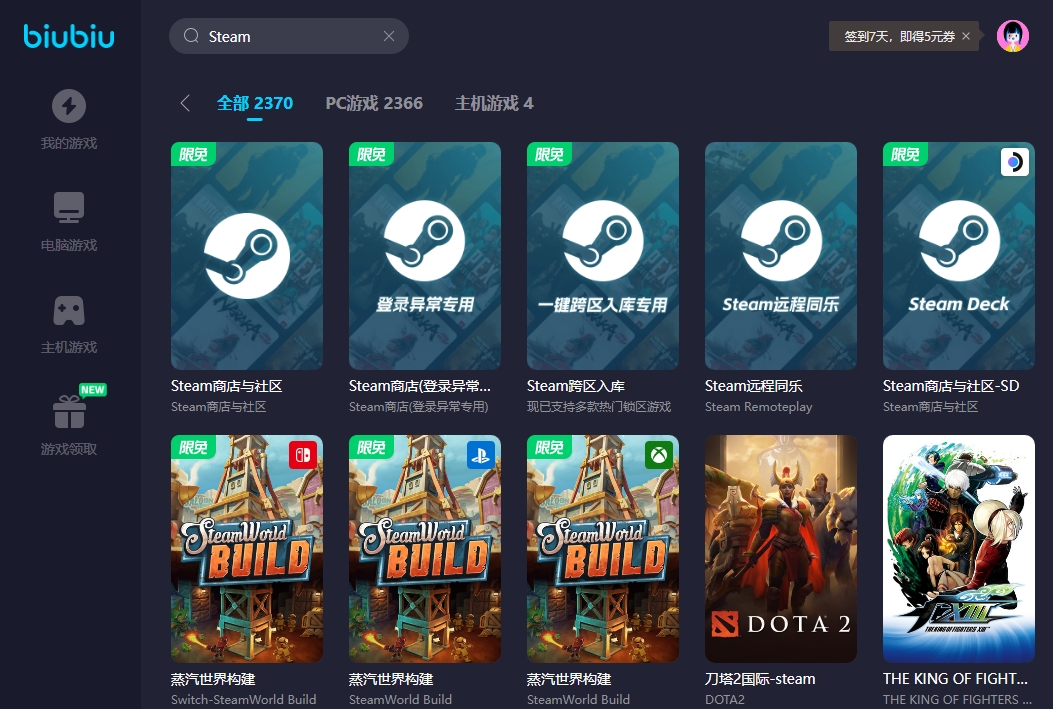Select the 全部 2370 tab
The width and height of the screenshot is (1053, 709).
tap(255, 103)
